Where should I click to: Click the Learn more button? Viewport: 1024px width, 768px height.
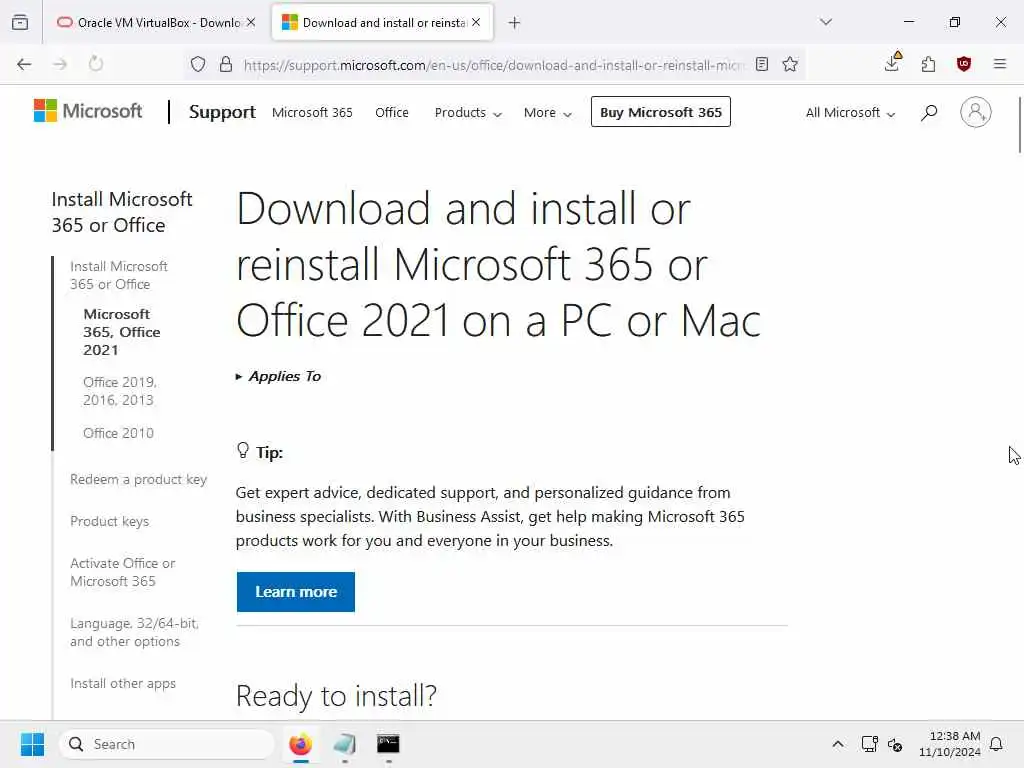pyautogui.click(x=296, y=592)
